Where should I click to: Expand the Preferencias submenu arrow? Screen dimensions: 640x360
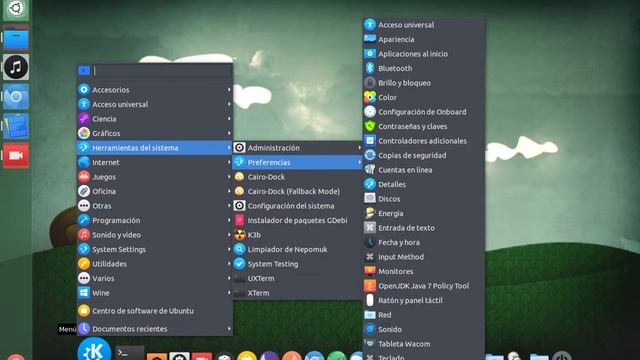click(360, 162)
